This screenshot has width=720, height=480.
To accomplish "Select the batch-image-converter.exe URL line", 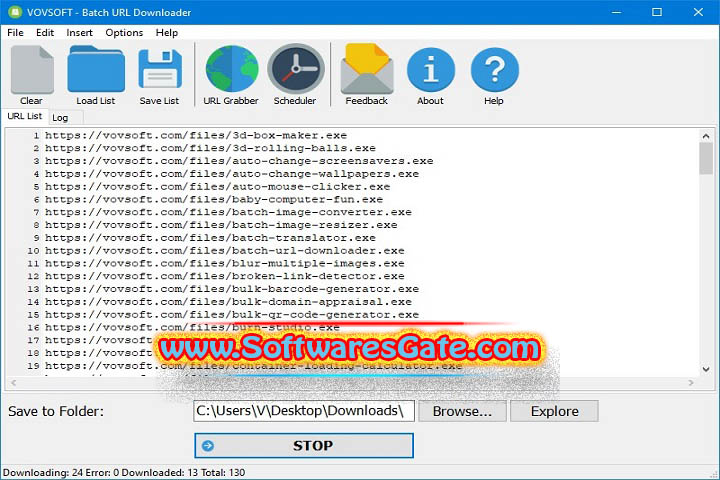I will point(228,212).
